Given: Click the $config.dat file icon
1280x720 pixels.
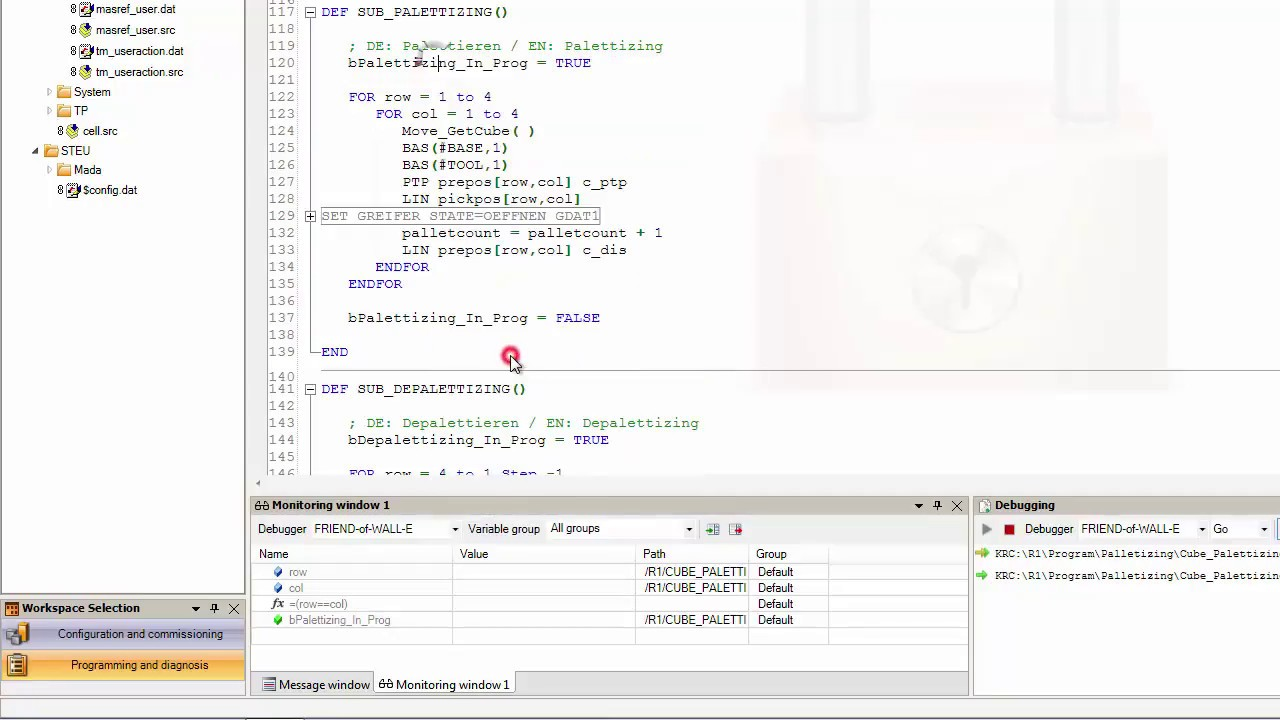Looking at the screenshot, I should [x=73, y=190].
